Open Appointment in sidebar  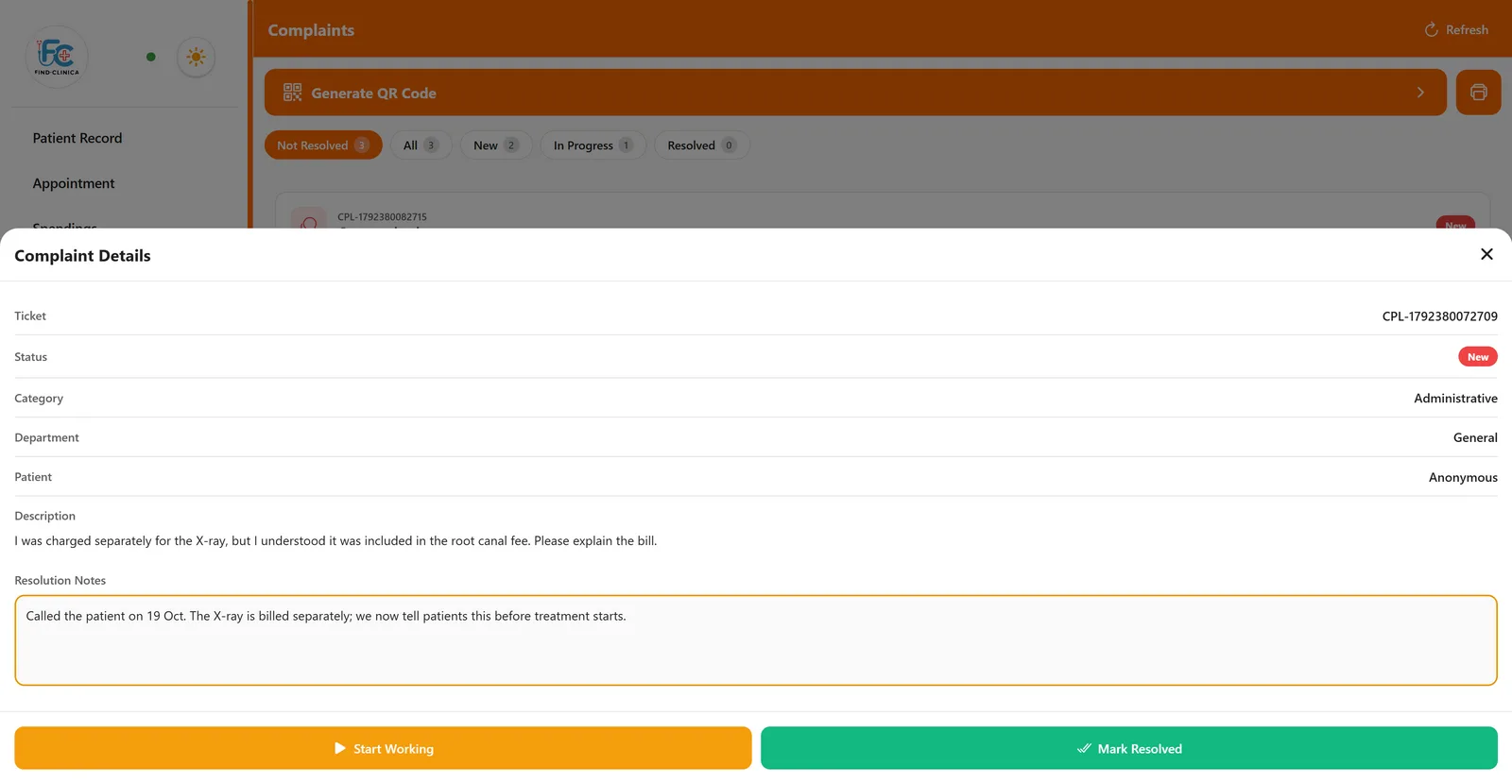pos(74,183)
